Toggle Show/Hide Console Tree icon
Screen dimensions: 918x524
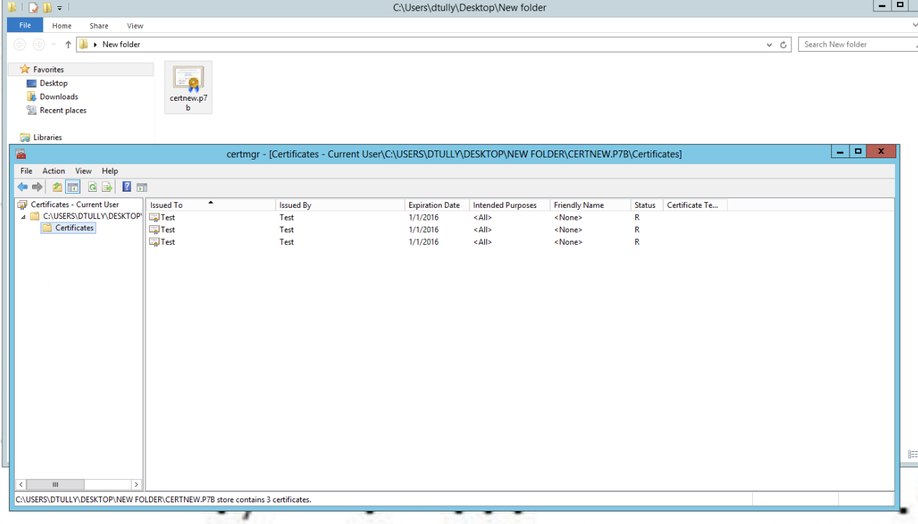click(73, 187)
